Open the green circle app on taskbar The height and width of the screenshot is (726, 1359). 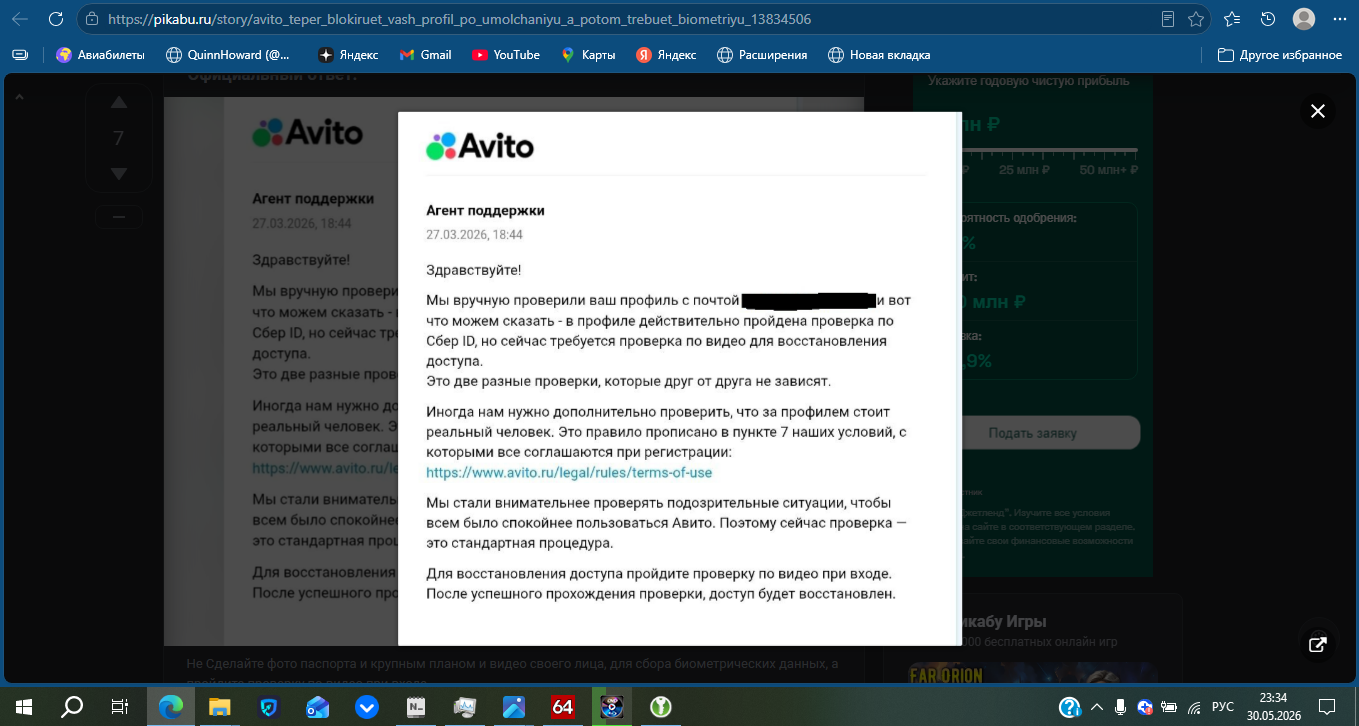(x=660, y=707)
